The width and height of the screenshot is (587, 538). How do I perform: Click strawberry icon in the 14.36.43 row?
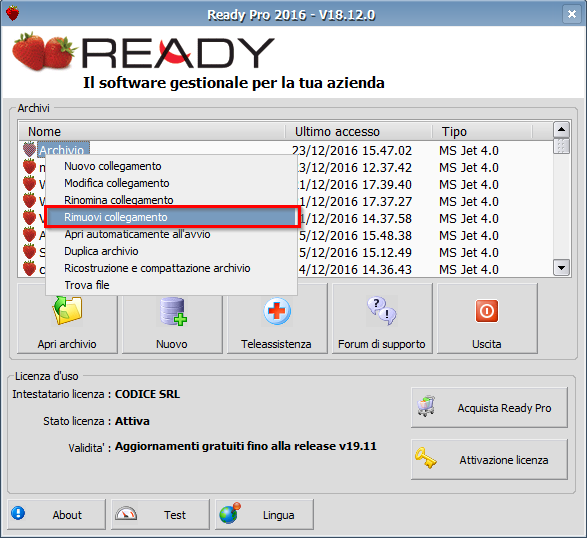tap(29, 269)
